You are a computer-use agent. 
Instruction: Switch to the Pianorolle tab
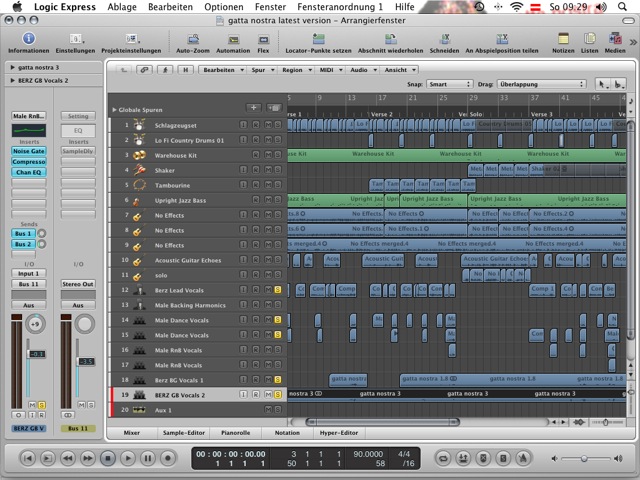click(236, 433)
